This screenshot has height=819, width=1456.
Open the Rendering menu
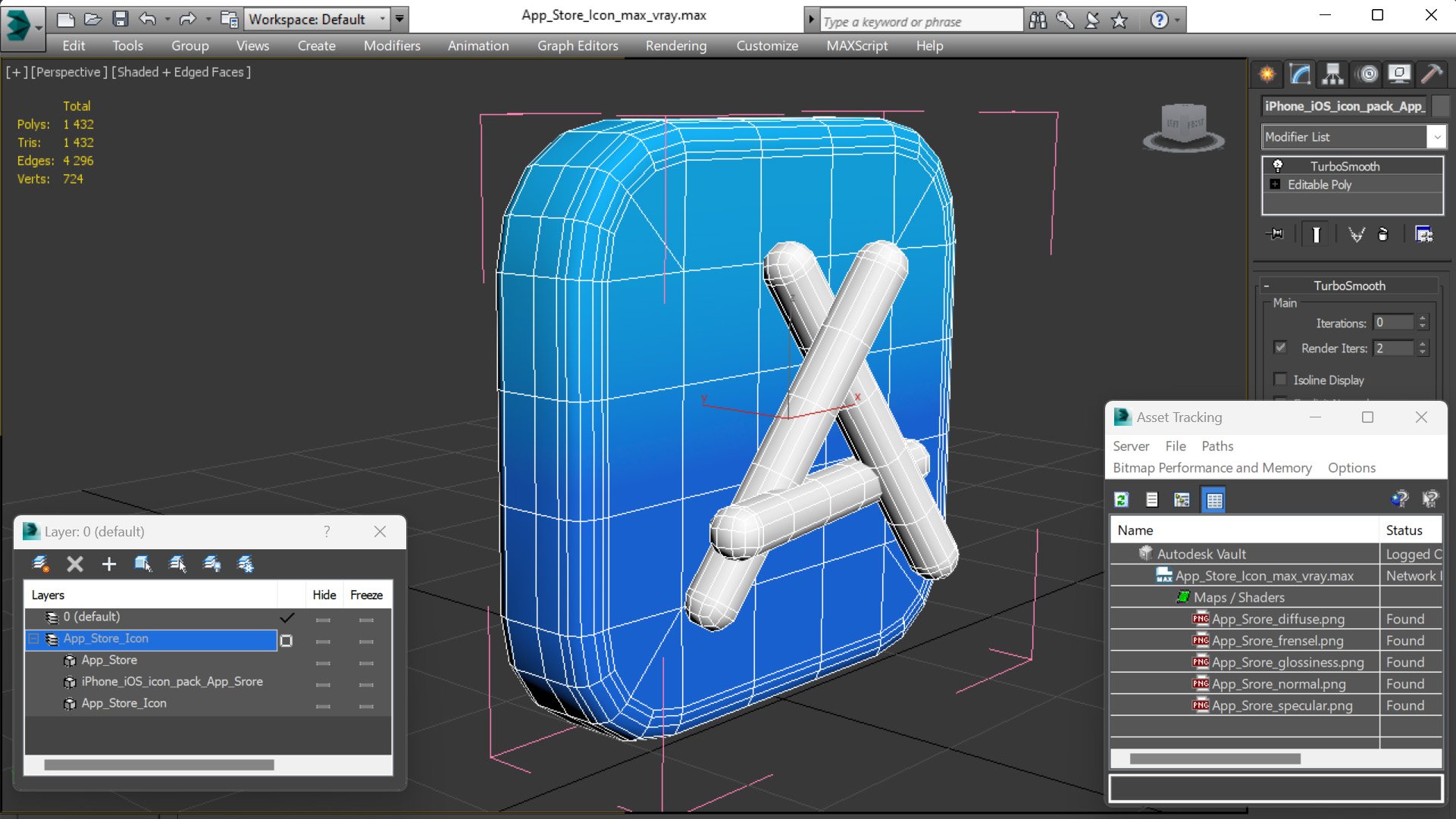(x=676, y=45)
